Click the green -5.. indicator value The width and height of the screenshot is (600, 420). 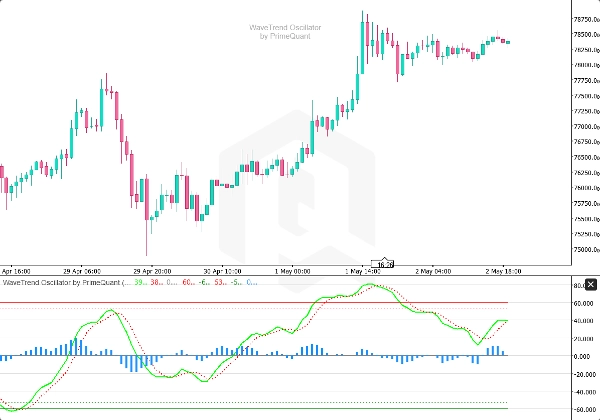(237, 283)
